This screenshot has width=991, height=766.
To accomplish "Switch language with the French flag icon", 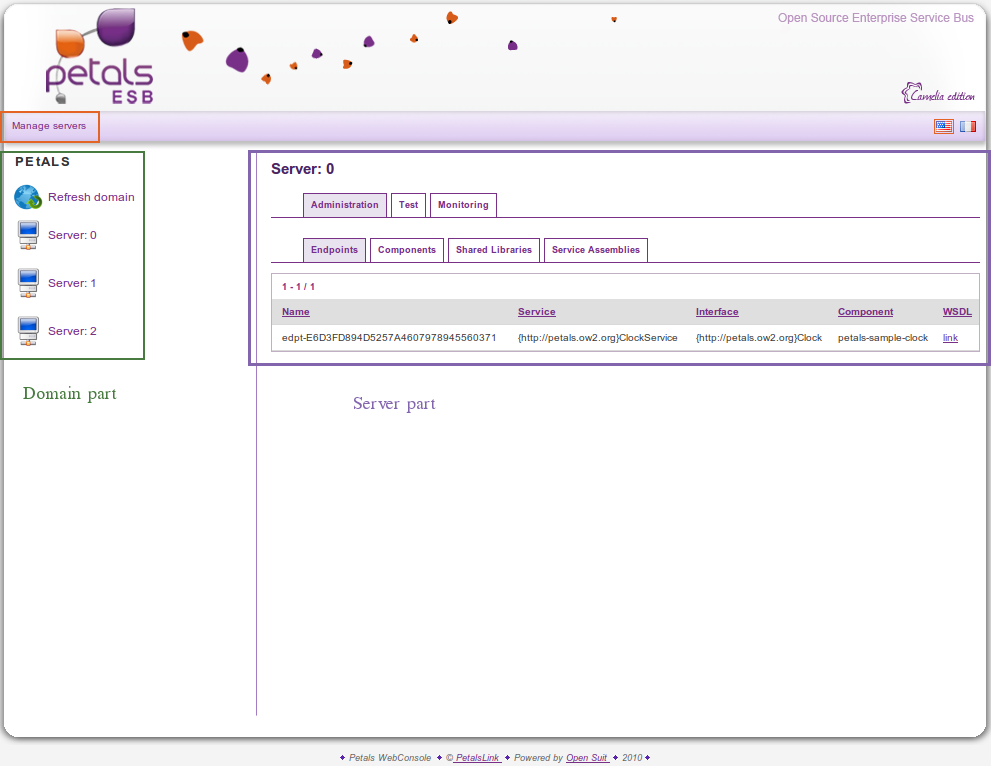I will point(968,127).
